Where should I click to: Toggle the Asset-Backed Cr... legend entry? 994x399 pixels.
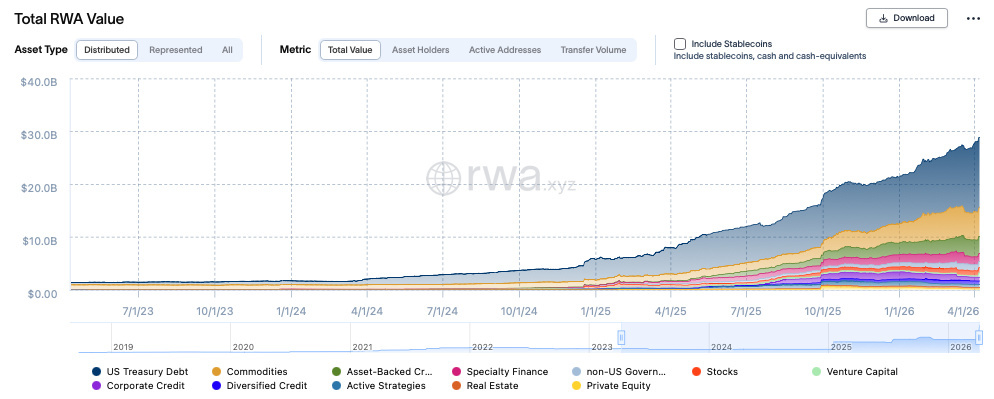[382, 372]
